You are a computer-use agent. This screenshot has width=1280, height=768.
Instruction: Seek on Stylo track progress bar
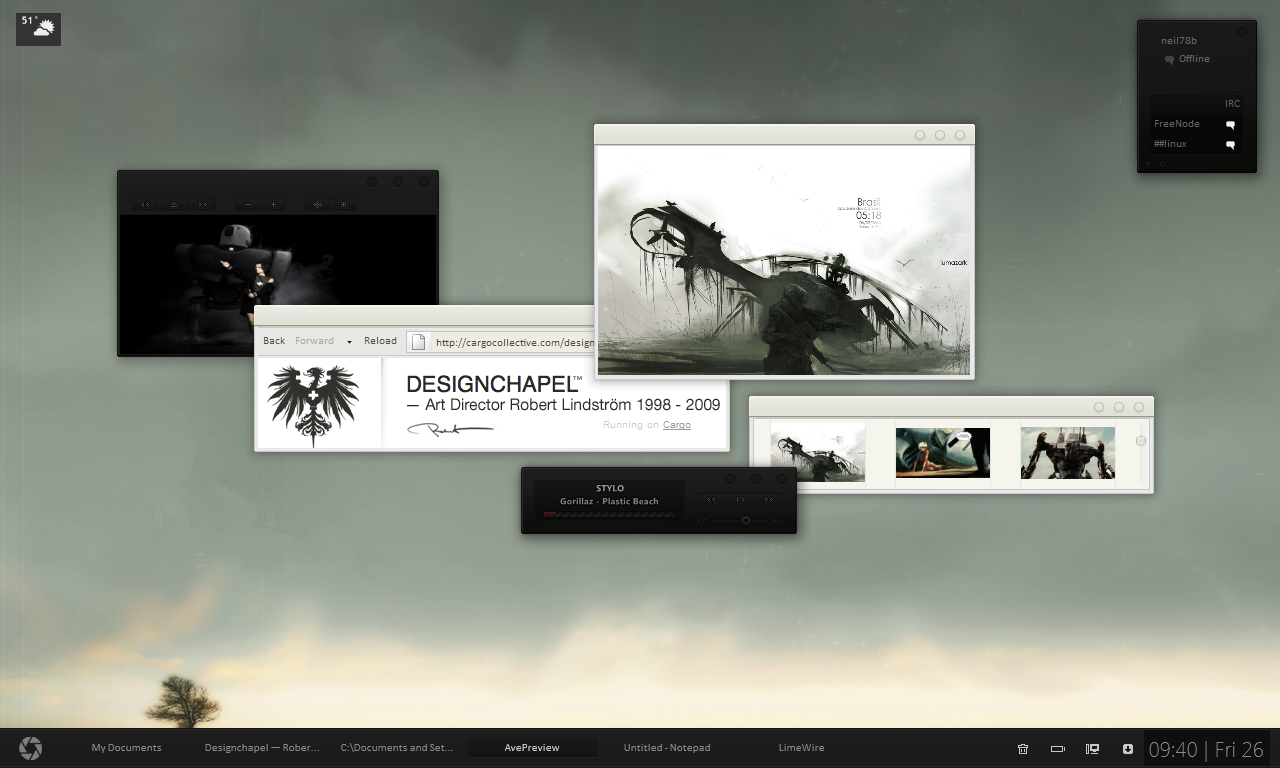[x=609, y=515]
